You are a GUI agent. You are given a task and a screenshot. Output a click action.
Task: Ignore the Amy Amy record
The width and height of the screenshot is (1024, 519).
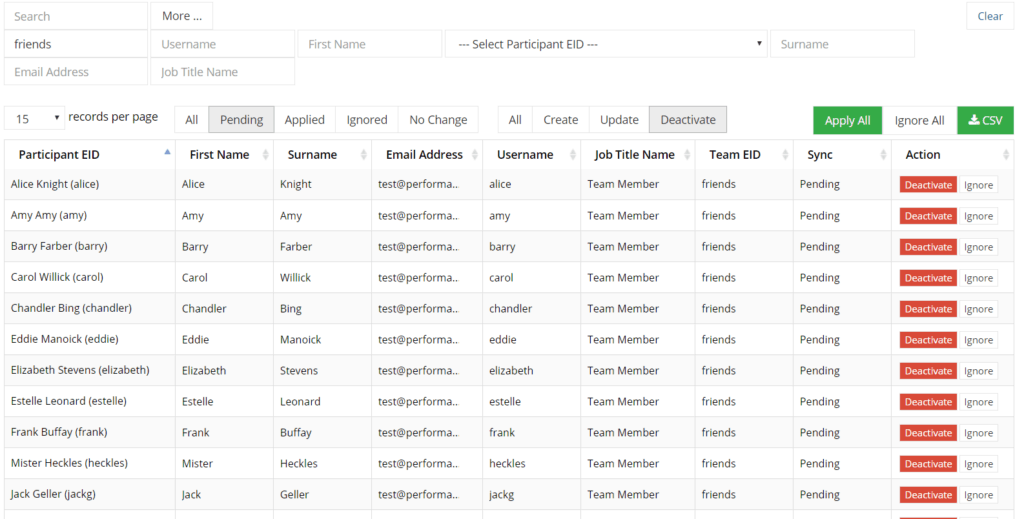click(978, 216)
